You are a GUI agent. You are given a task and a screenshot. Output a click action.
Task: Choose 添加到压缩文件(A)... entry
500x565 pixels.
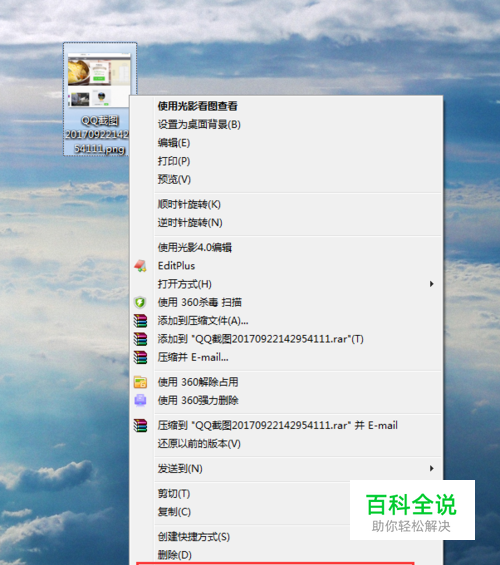203,321
